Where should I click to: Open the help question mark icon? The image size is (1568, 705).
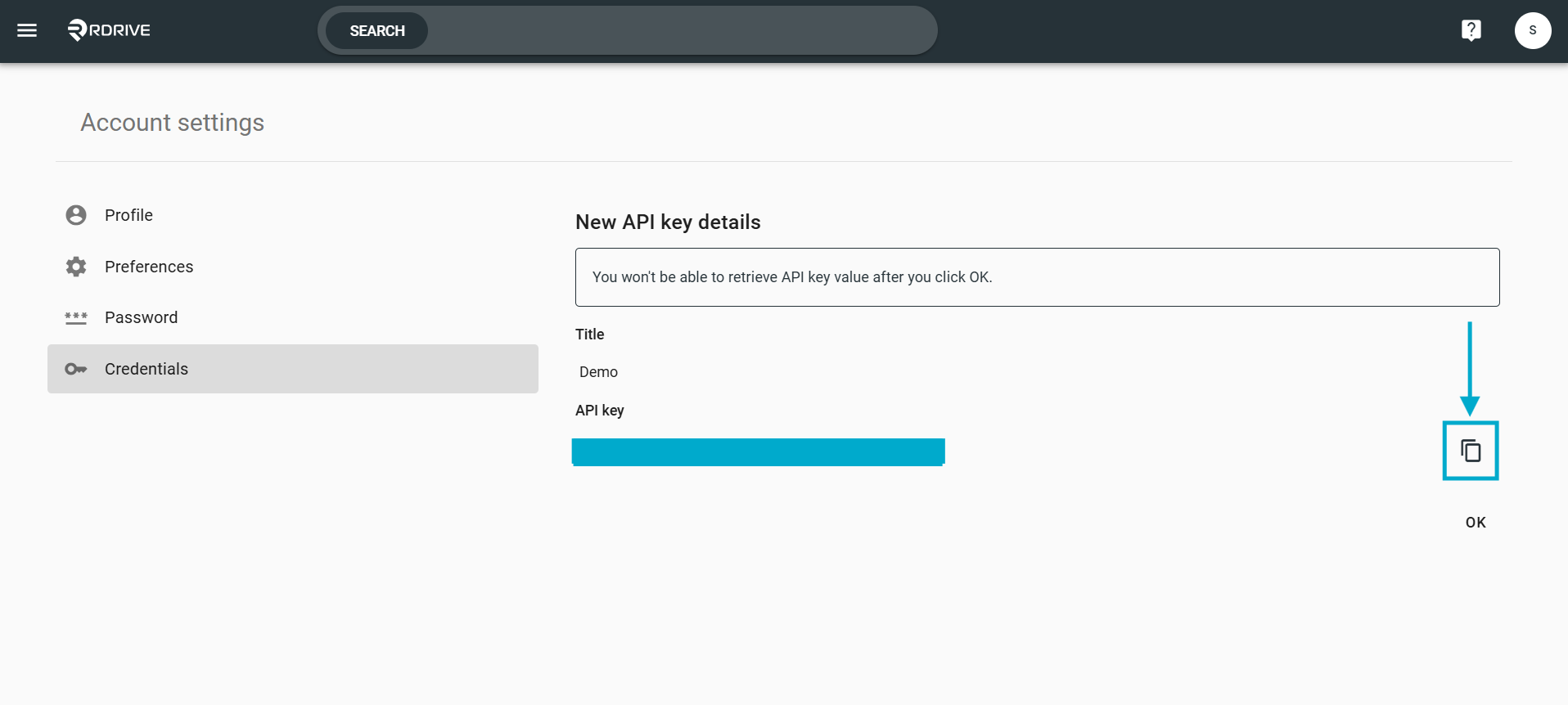tap(1471, 30)
